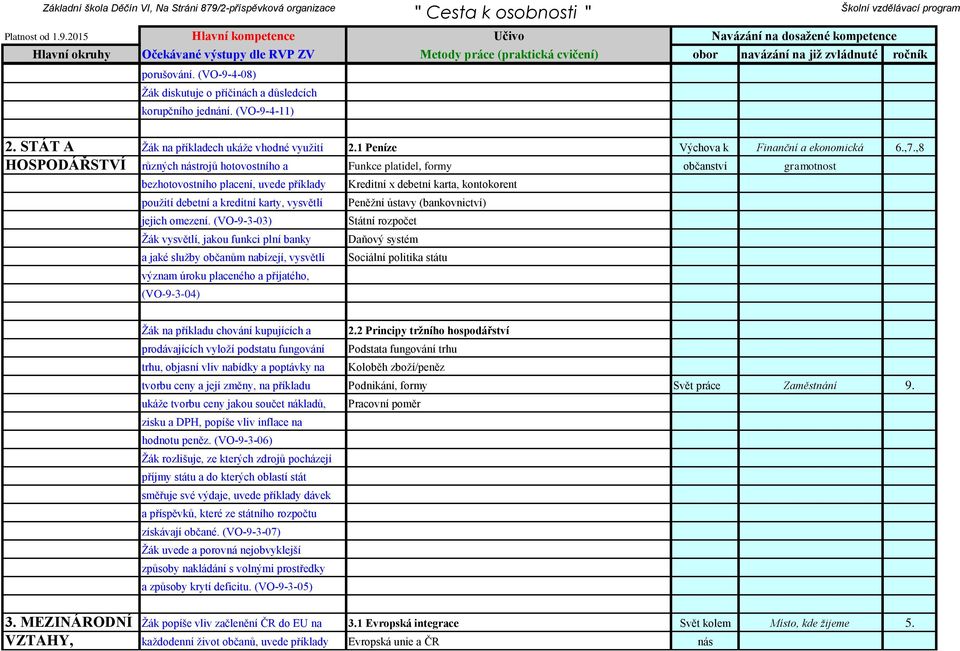The image size is (960, 651).
Task: Click 'jejich omezení. (VO-9-3-03)' cell
Action: click(x=243, y=220)
